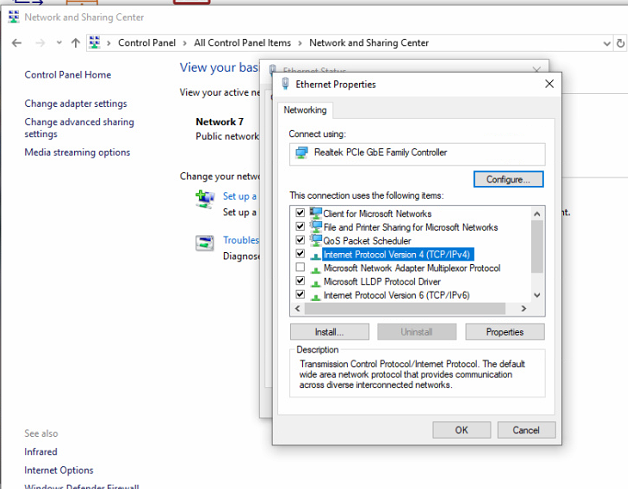Open address bar history dropdown
The height and width of the screenshot is (489, 628).
click(x=607, y=43)
